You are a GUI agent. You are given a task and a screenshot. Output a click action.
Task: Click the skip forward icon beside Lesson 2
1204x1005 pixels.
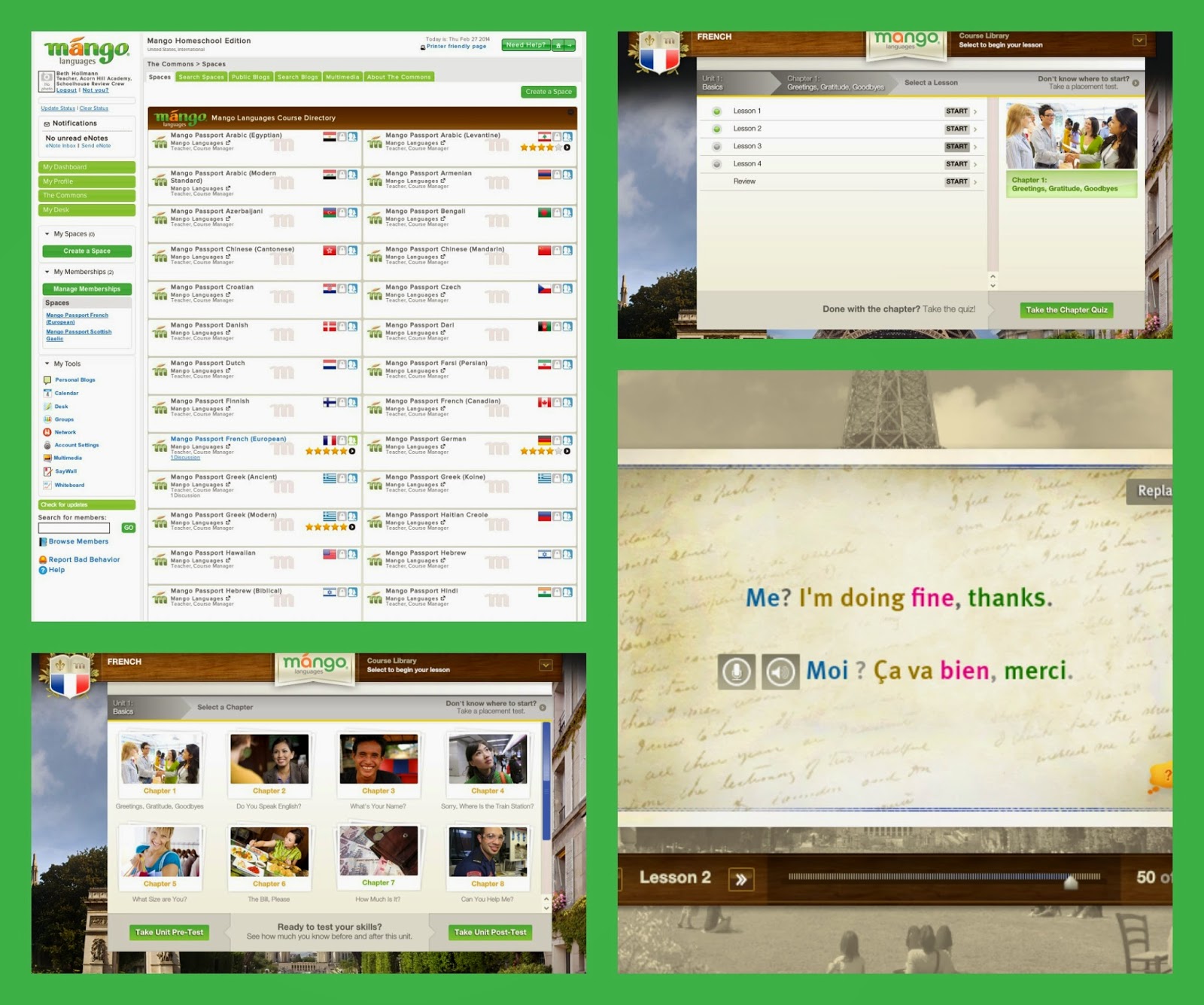tap(741, 879)
